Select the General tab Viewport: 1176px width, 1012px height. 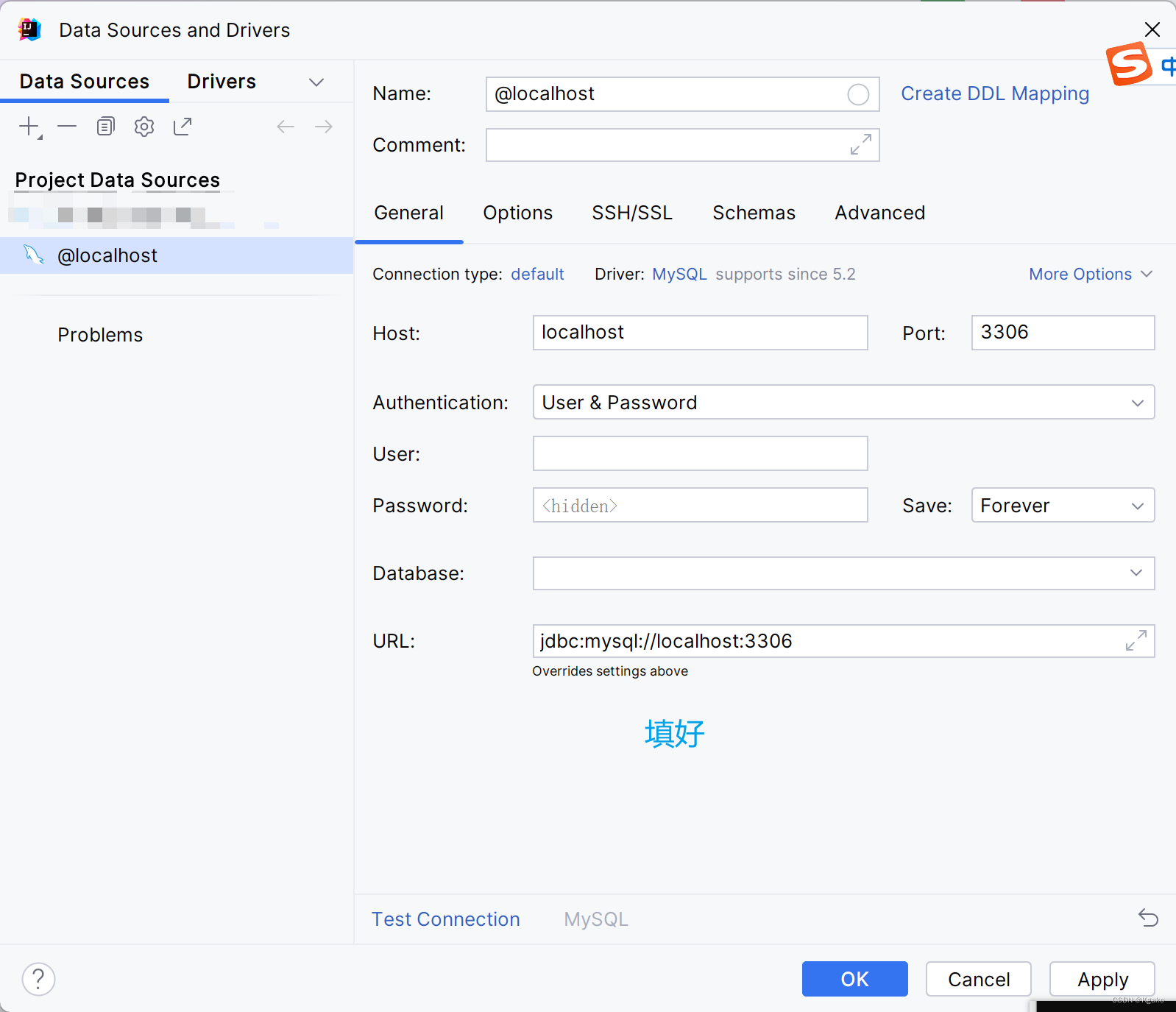tap(408, 213)
